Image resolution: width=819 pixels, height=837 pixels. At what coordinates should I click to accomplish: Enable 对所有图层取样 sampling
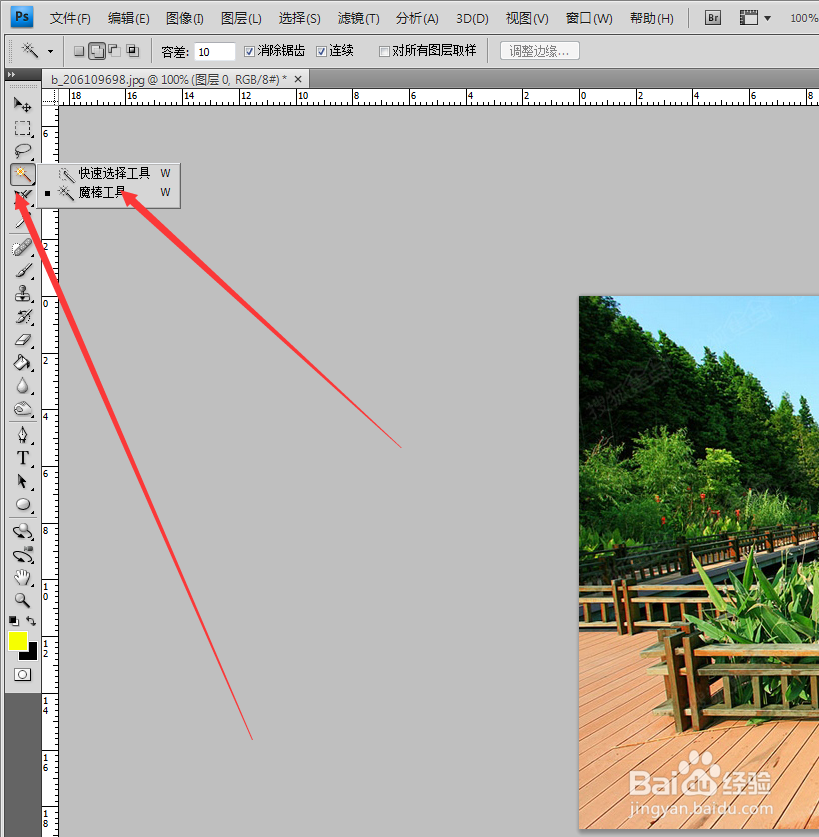[x=386, y=51]
